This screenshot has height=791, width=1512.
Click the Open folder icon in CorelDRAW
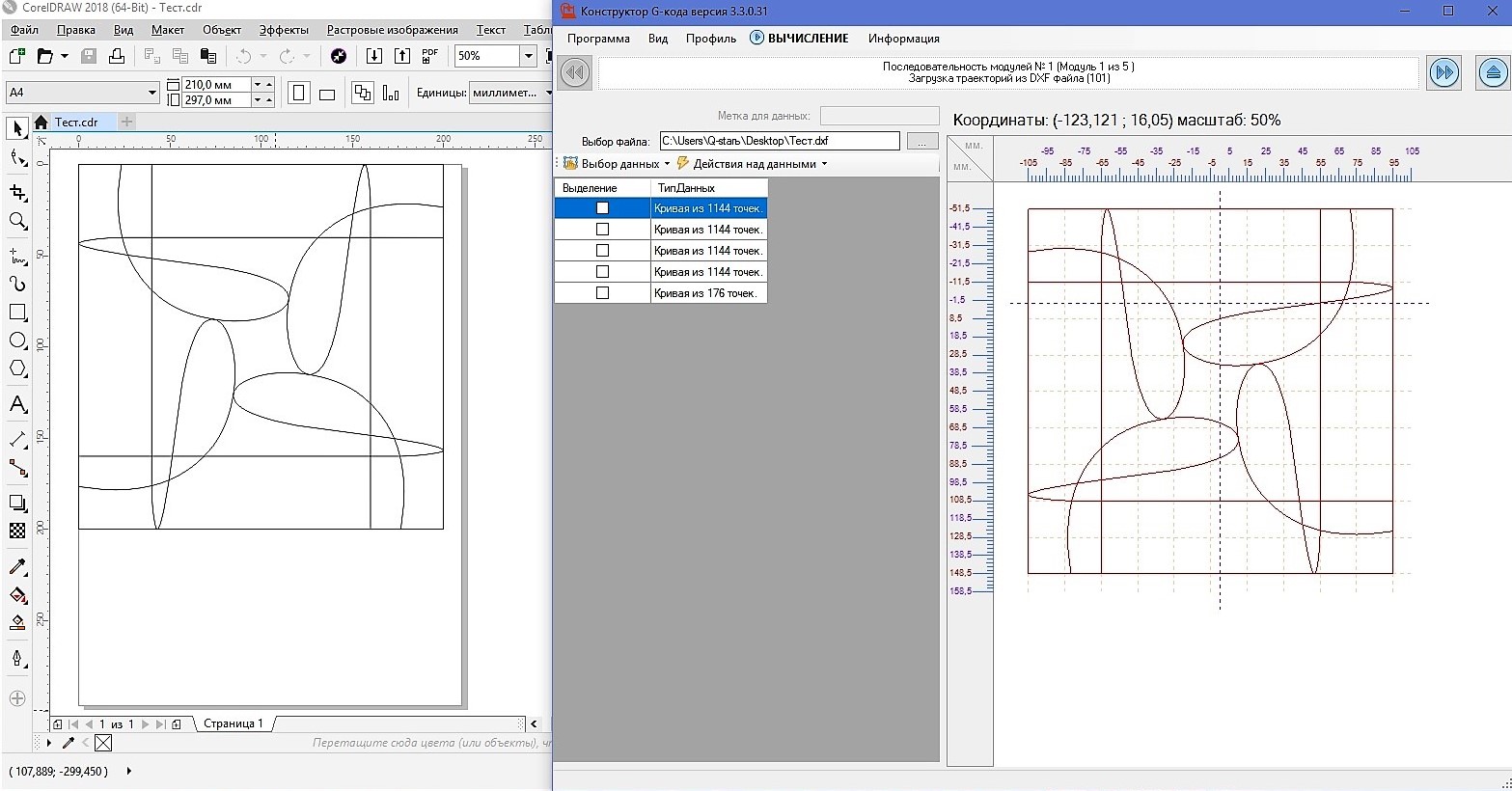44,56
